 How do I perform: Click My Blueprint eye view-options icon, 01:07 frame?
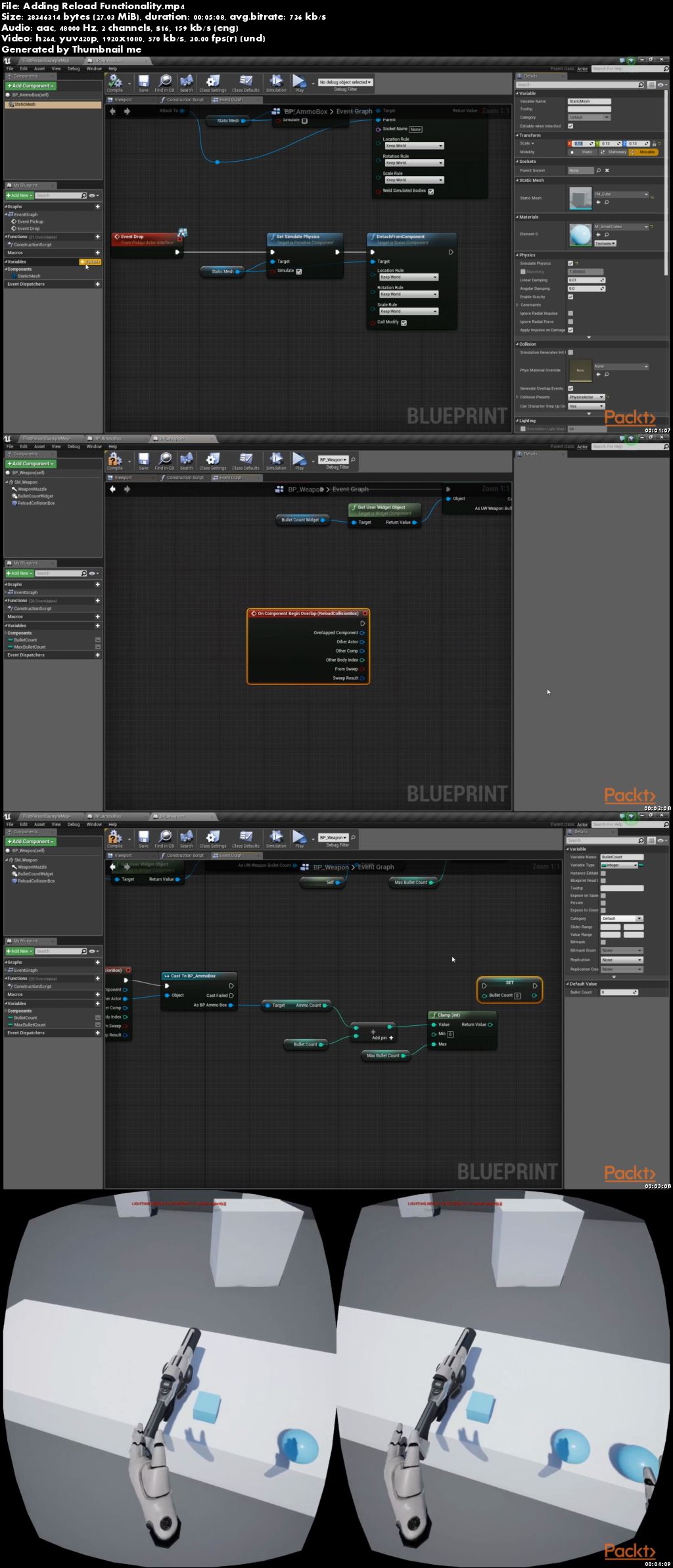click(93, 195)
